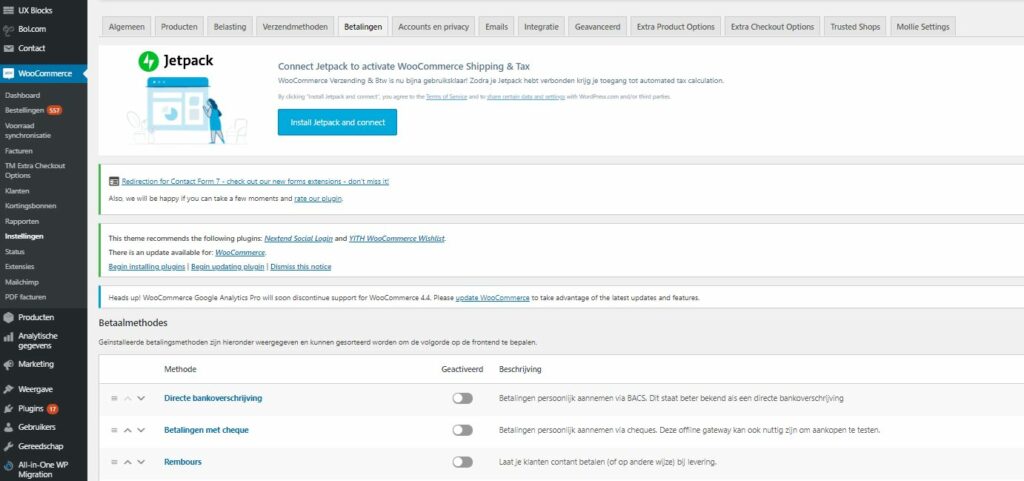The height and width of the screenshot is (481, 1024).
Task: Click the Gebruikers person icon
Action: (8, 427)
